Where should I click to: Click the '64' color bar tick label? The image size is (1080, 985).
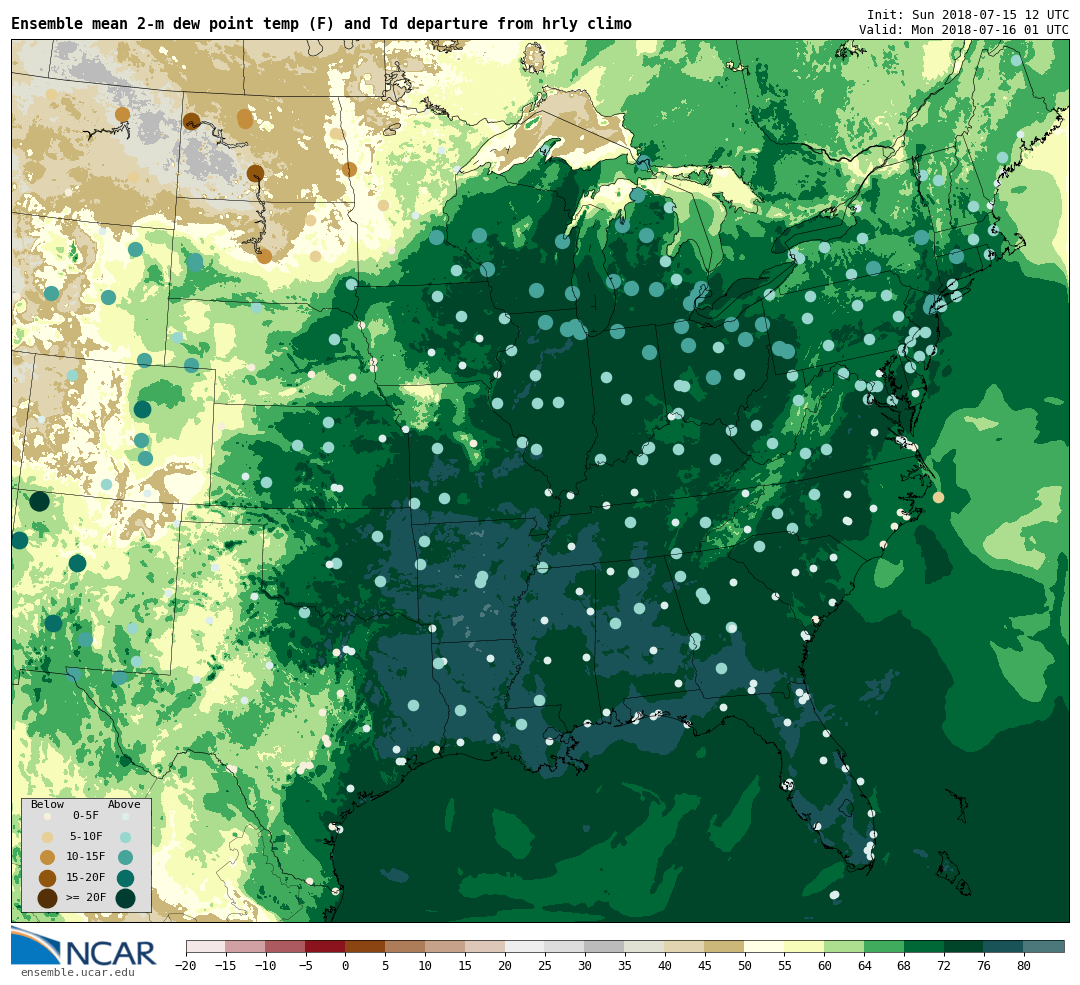coord(864,966)
